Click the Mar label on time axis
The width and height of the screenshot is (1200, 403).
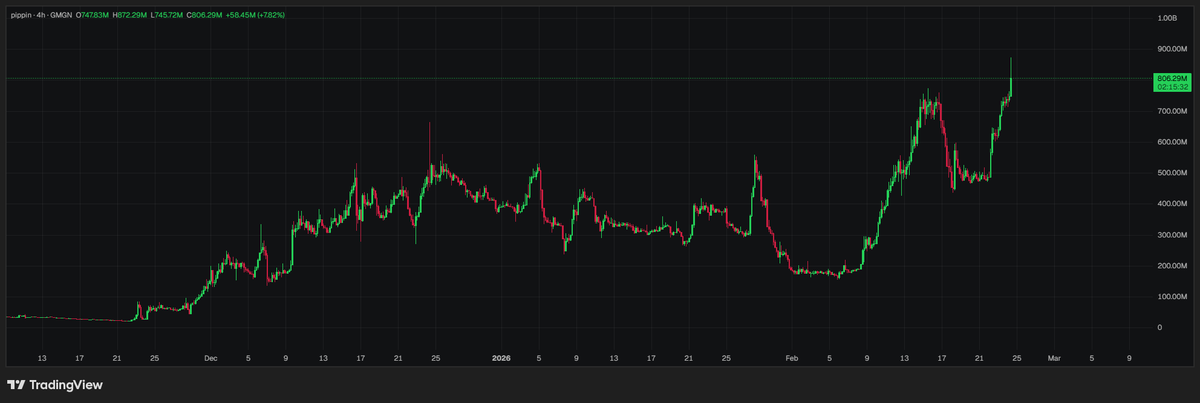click(x=1054, y=357)
